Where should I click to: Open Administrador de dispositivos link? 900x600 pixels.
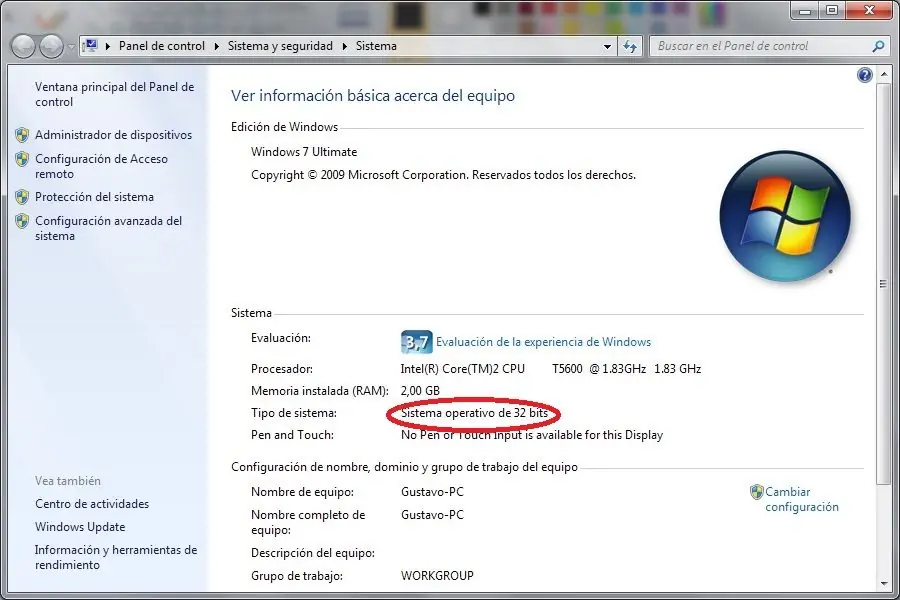113,135
